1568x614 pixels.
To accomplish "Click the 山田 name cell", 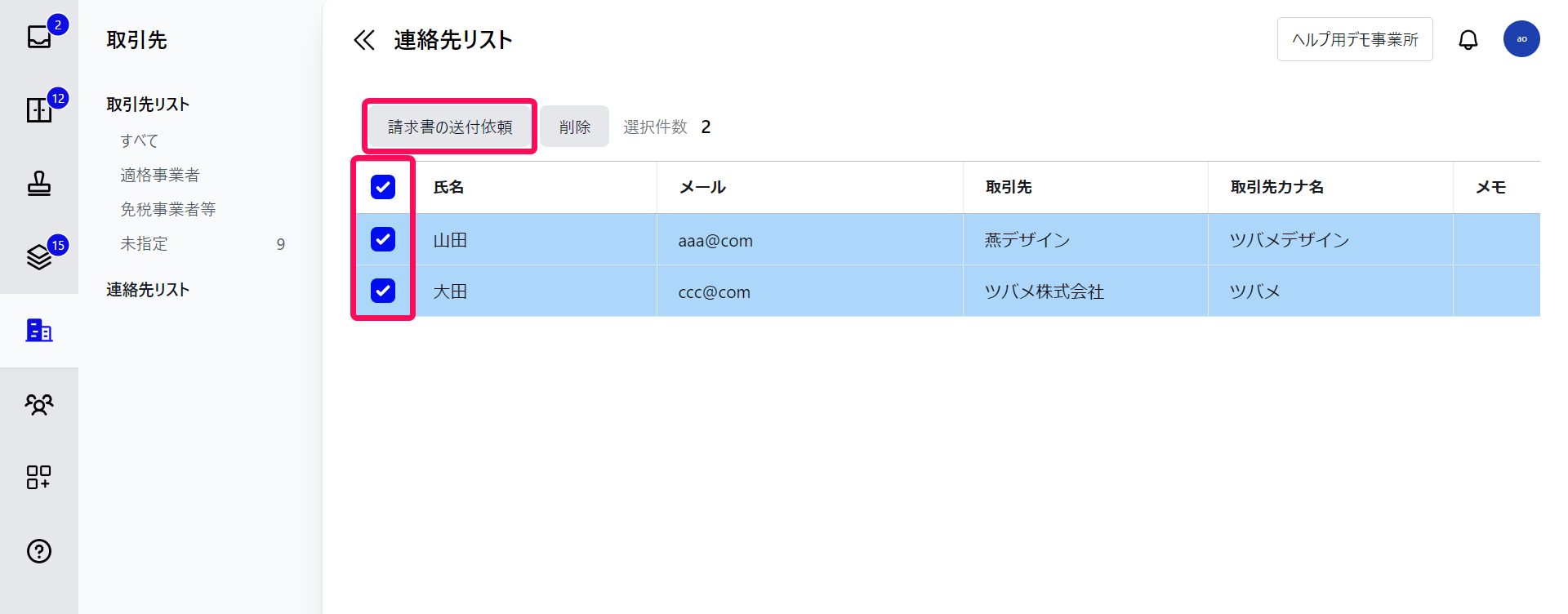I will click(x=536, y=240).
